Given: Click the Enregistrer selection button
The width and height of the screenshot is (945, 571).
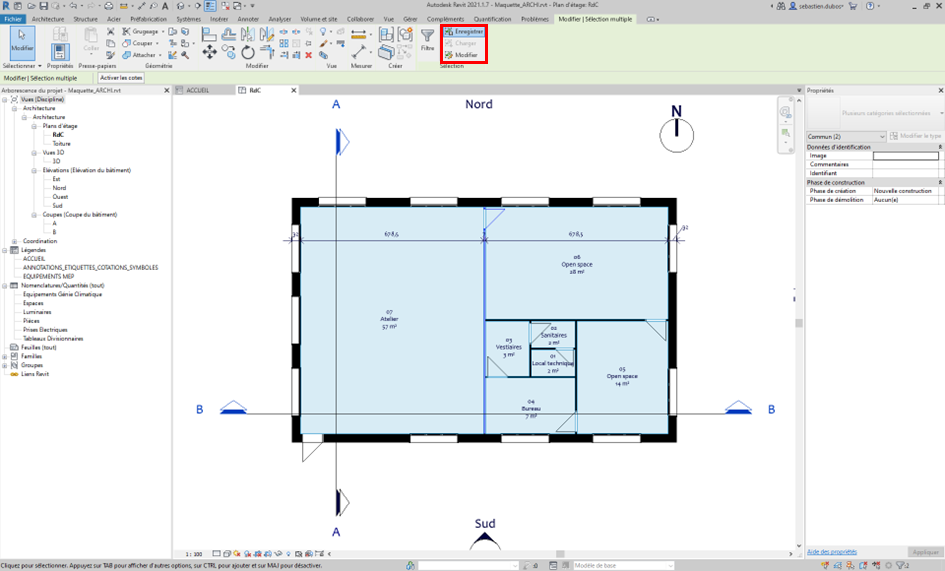Looking at the screenshot, I should point(464,32).
